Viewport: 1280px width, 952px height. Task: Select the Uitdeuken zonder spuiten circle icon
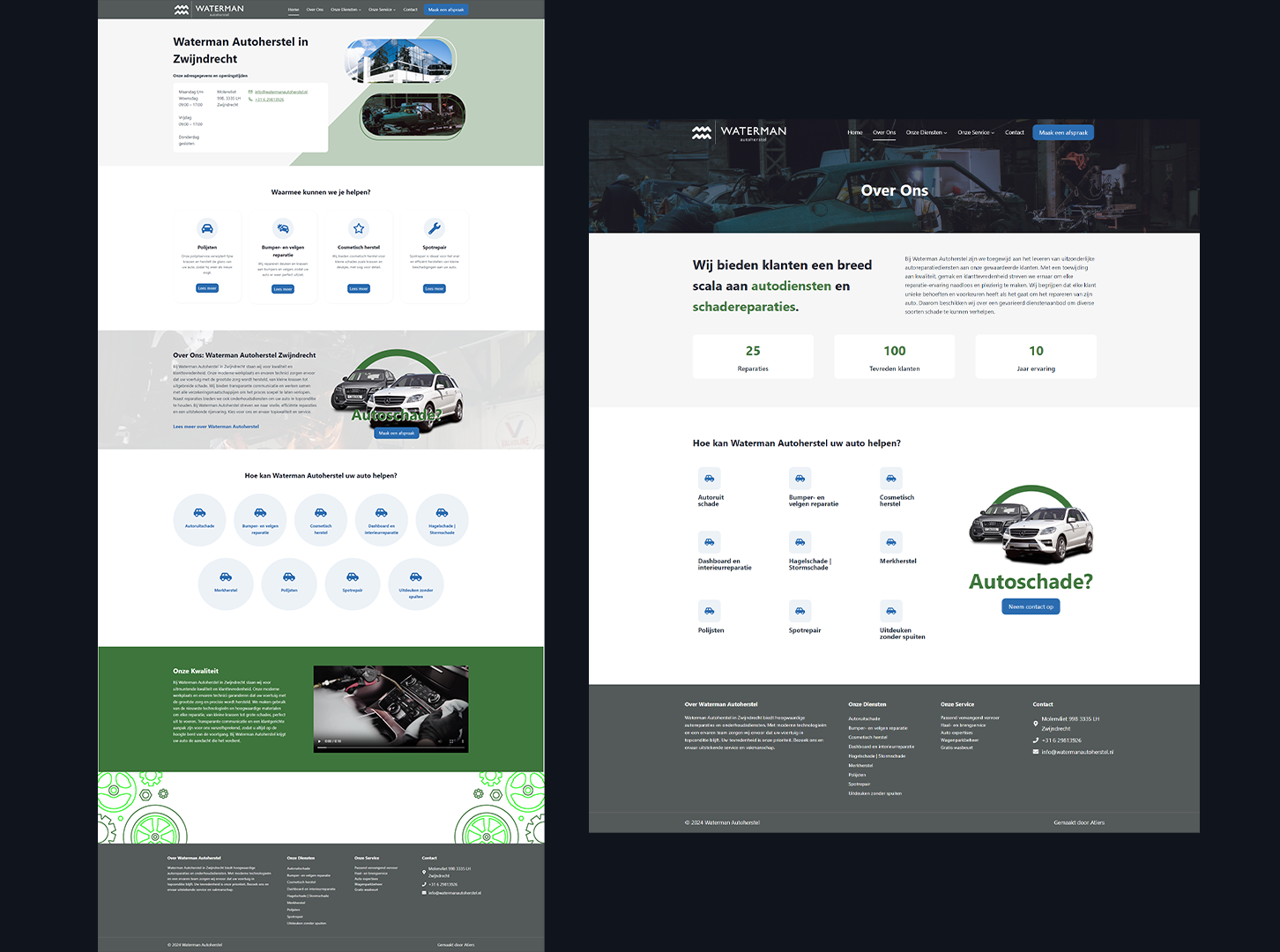click(415, 584)
